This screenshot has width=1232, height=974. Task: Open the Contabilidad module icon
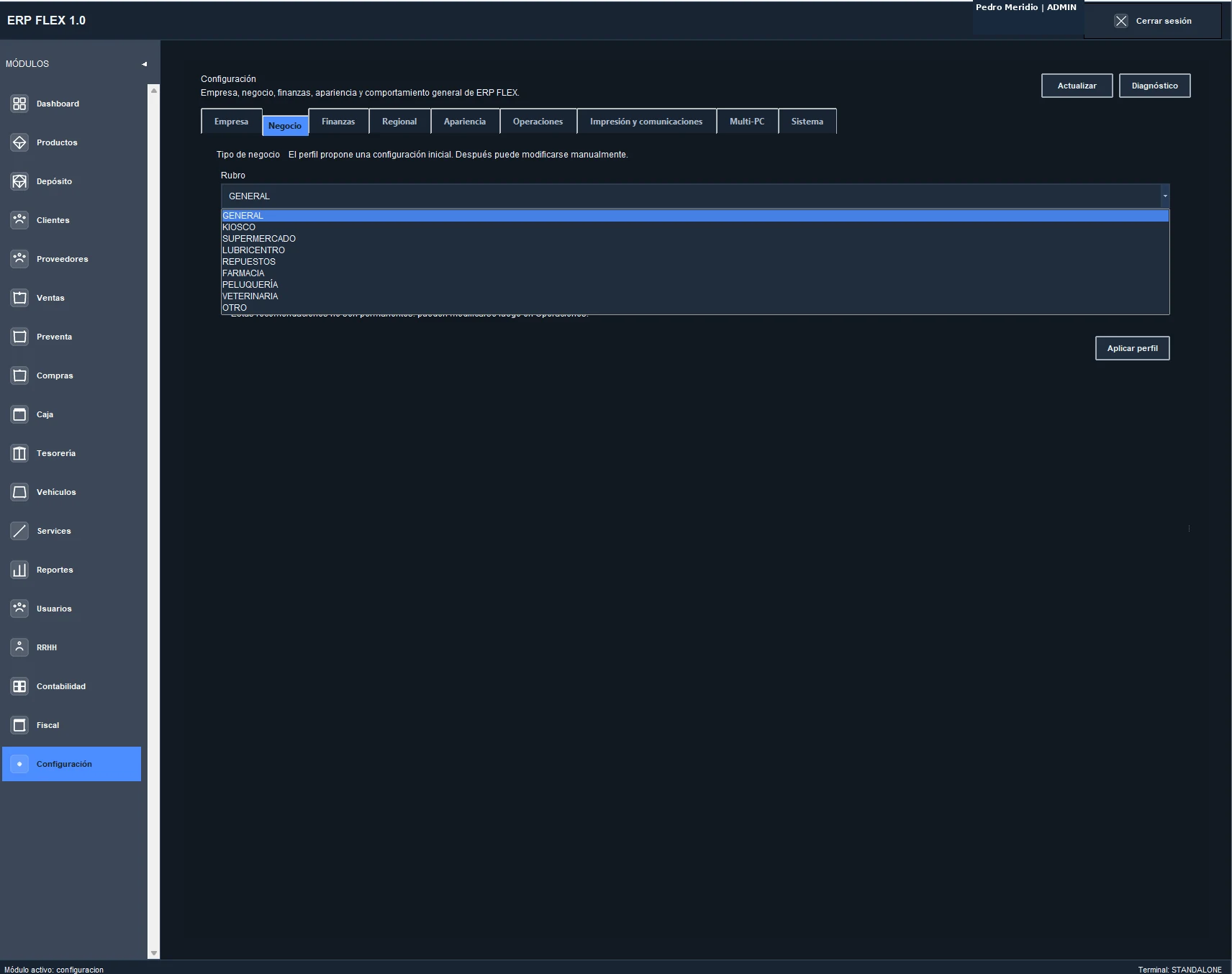click(x=19, y=686)
